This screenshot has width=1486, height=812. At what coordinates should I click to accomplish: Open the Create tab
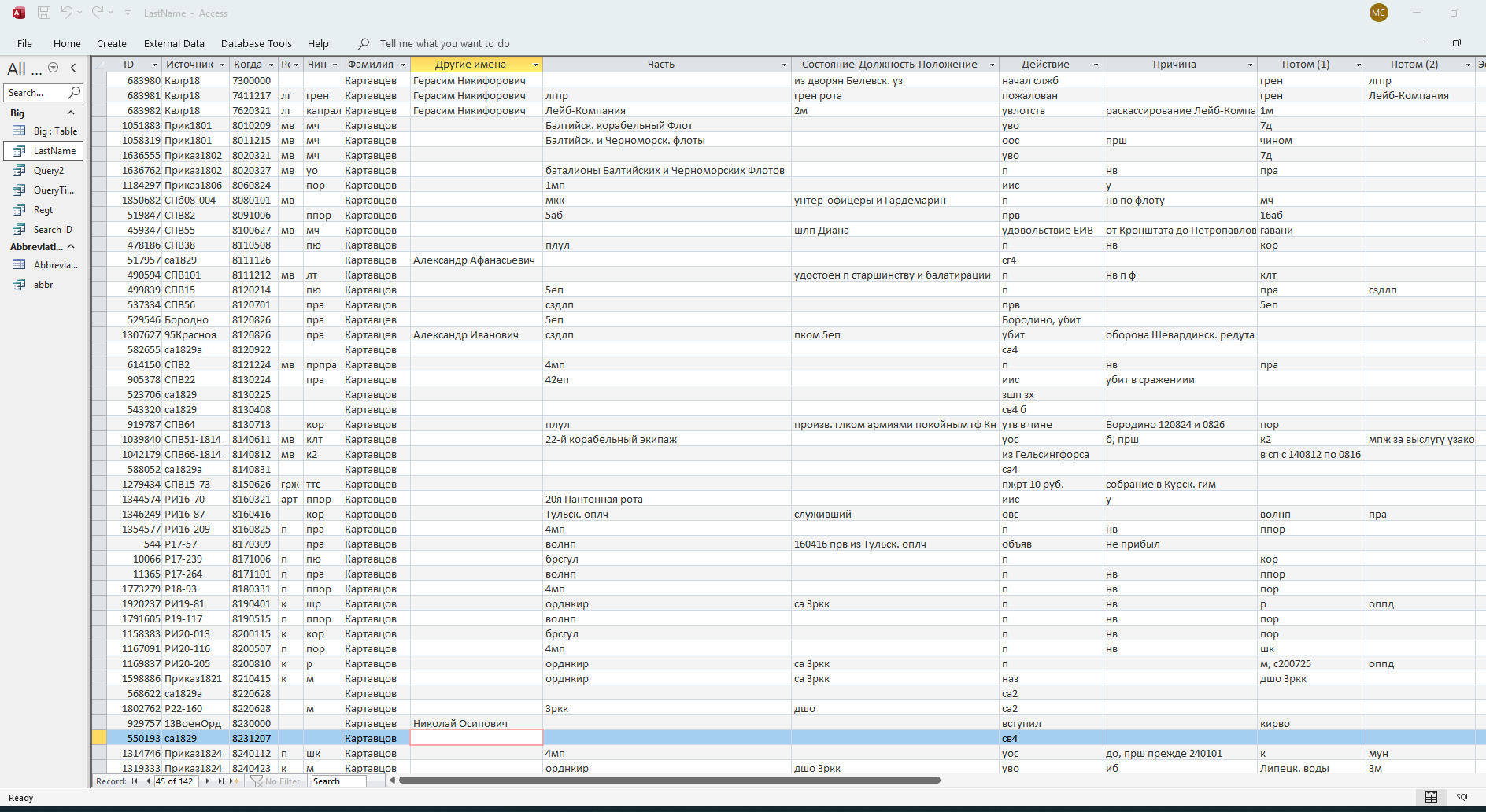(112, 44)
